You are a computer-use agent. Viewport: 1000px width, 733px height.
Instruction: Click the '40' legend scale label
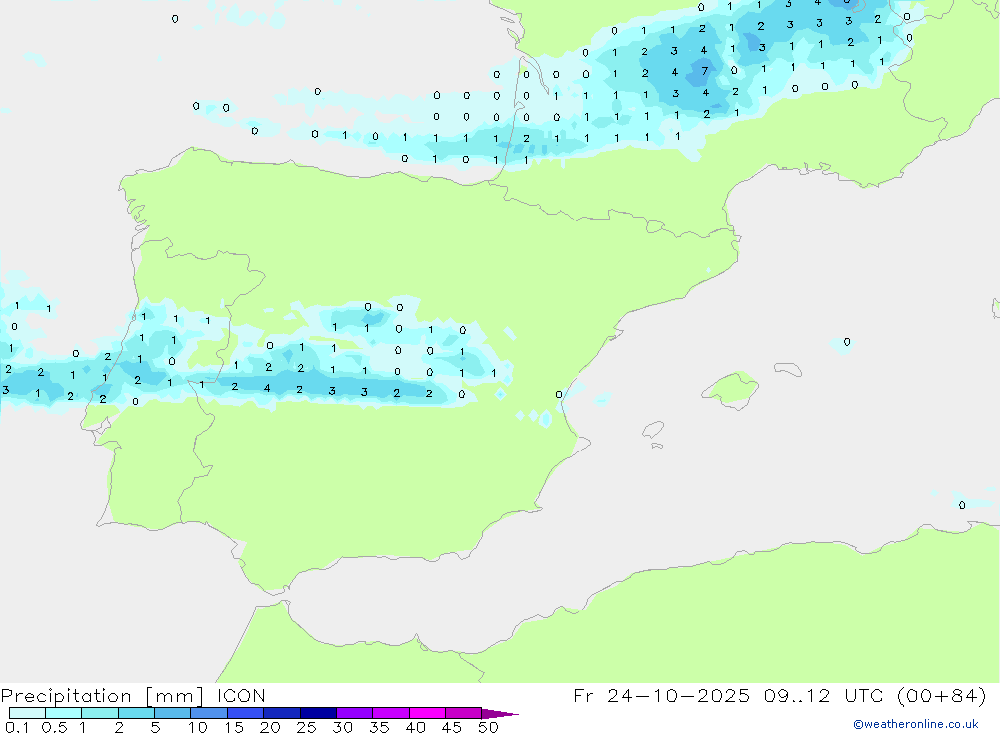[416, 727]
